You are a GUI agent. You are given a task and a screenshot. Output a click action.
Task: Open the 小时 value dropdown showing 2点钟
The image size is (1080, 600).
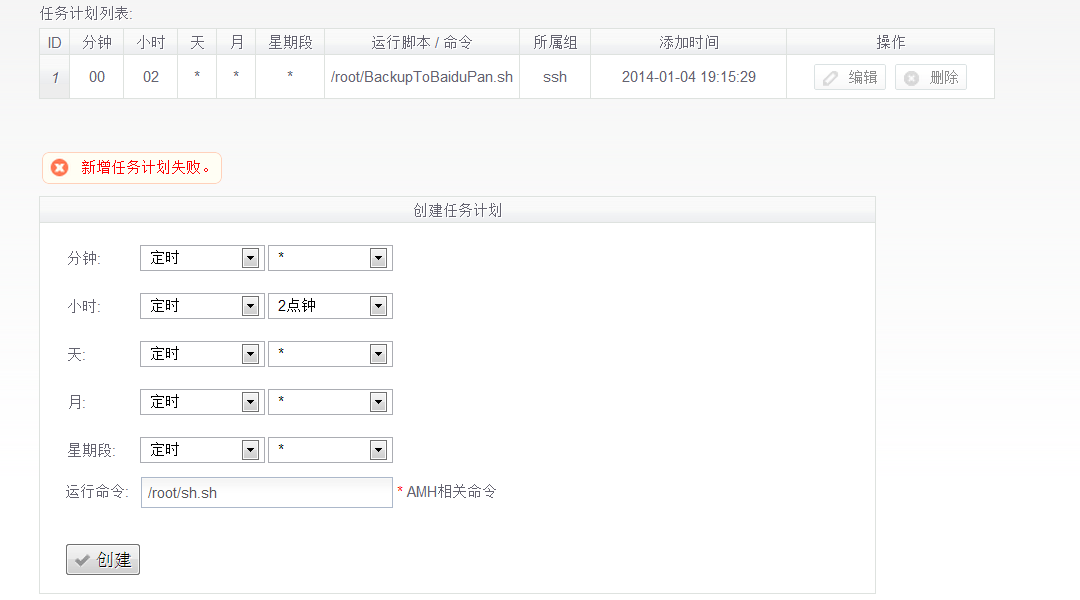click(330, 306)
